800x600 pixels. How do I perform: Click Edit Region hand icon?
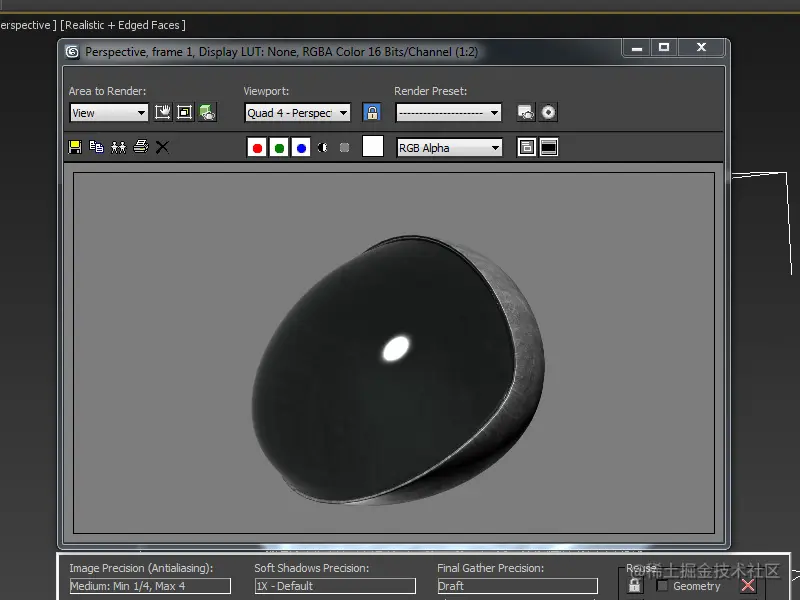coord(163,112)
